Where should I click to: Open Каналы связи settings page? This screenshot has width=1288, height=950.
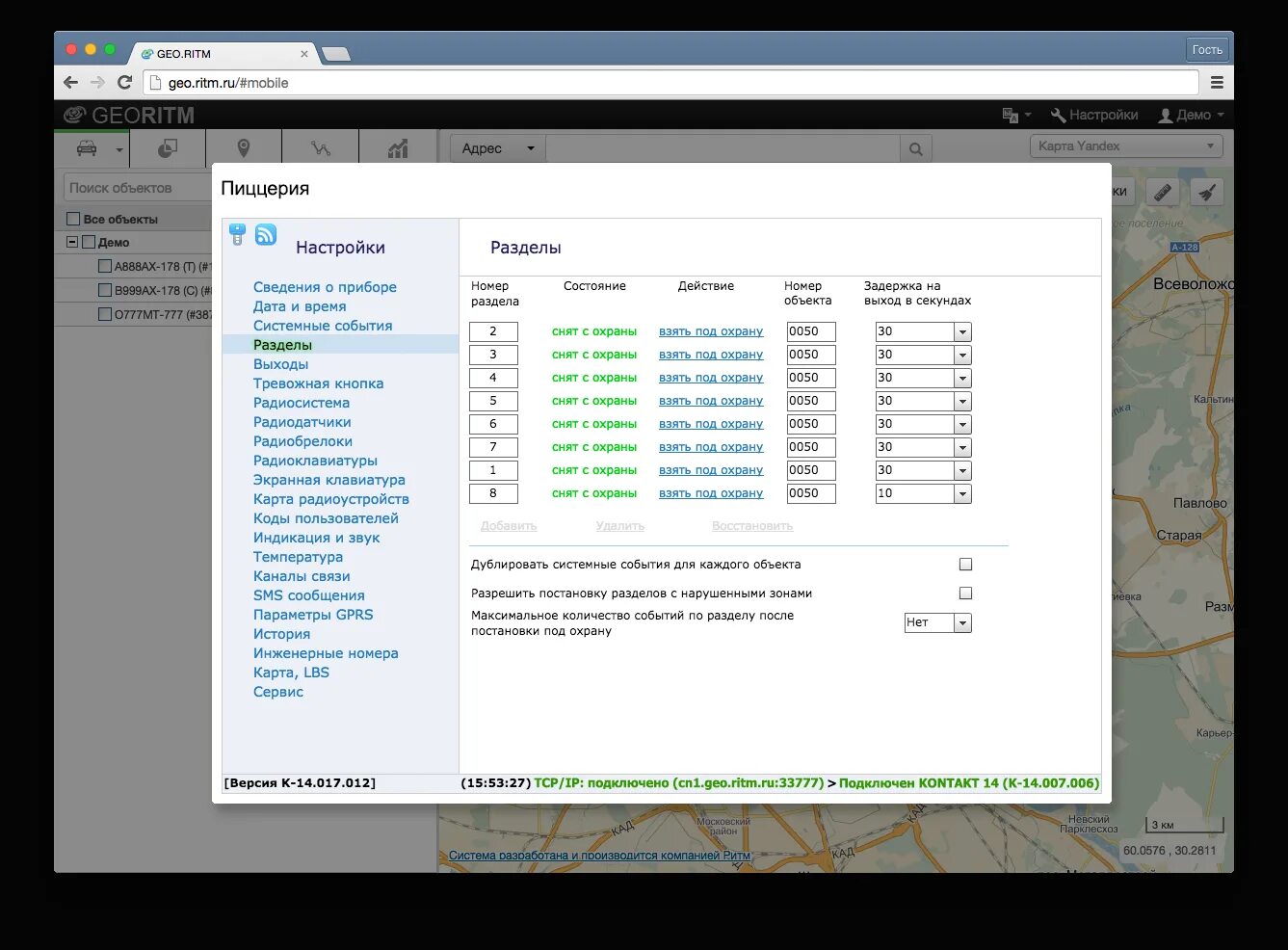coord(302,576)
